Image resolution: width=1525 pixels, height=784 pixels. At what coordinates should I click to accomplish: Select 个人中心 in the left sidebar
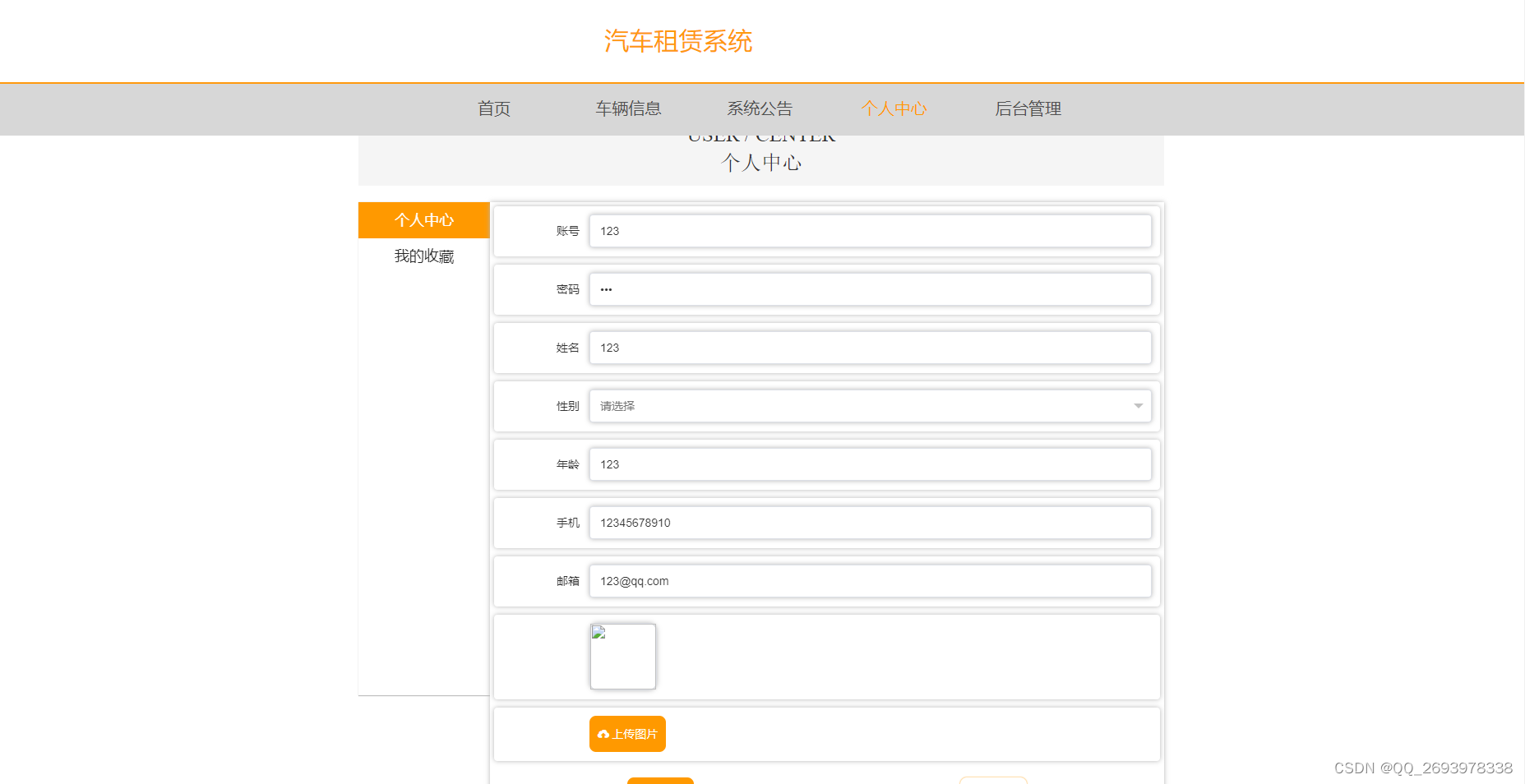(x=424, y=220)
